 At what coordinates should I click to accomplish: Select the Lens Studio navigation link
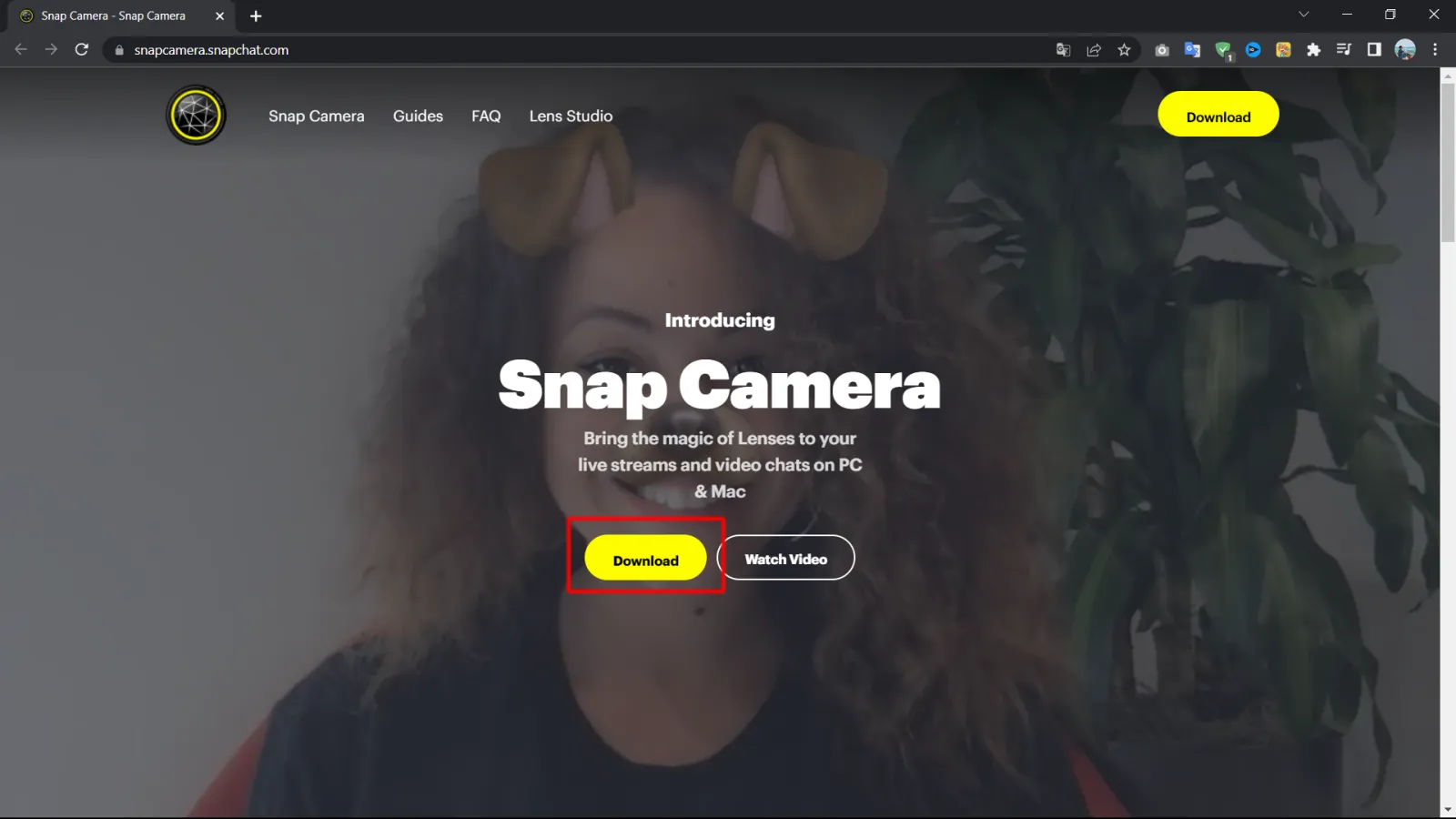(x=571, y=116)
